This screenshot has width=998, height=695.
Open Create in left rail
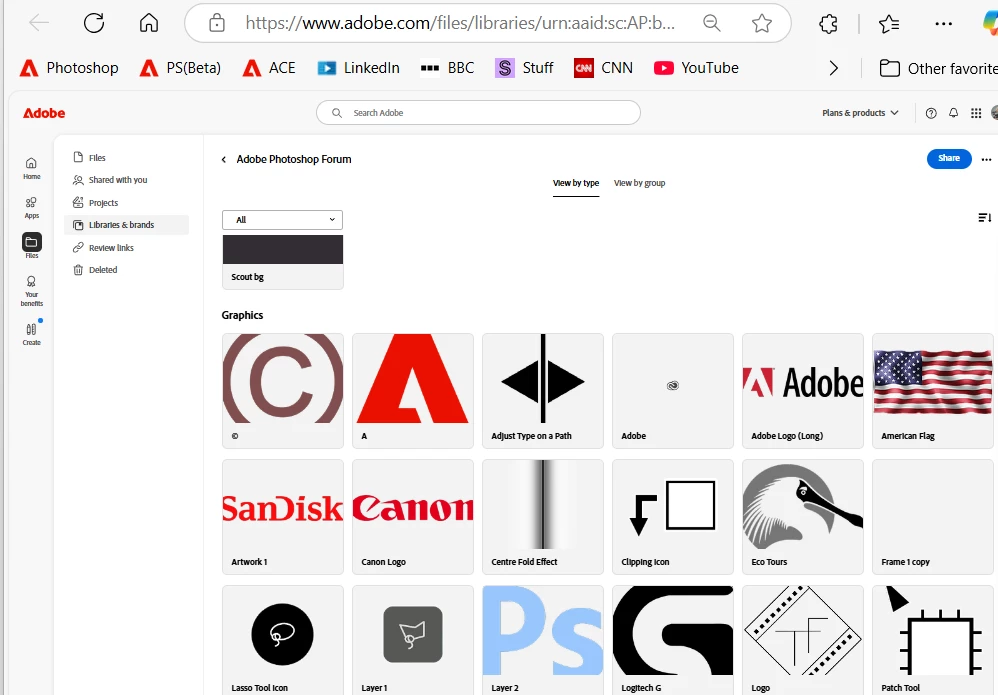pyautogui.click(x=31, y=333)
